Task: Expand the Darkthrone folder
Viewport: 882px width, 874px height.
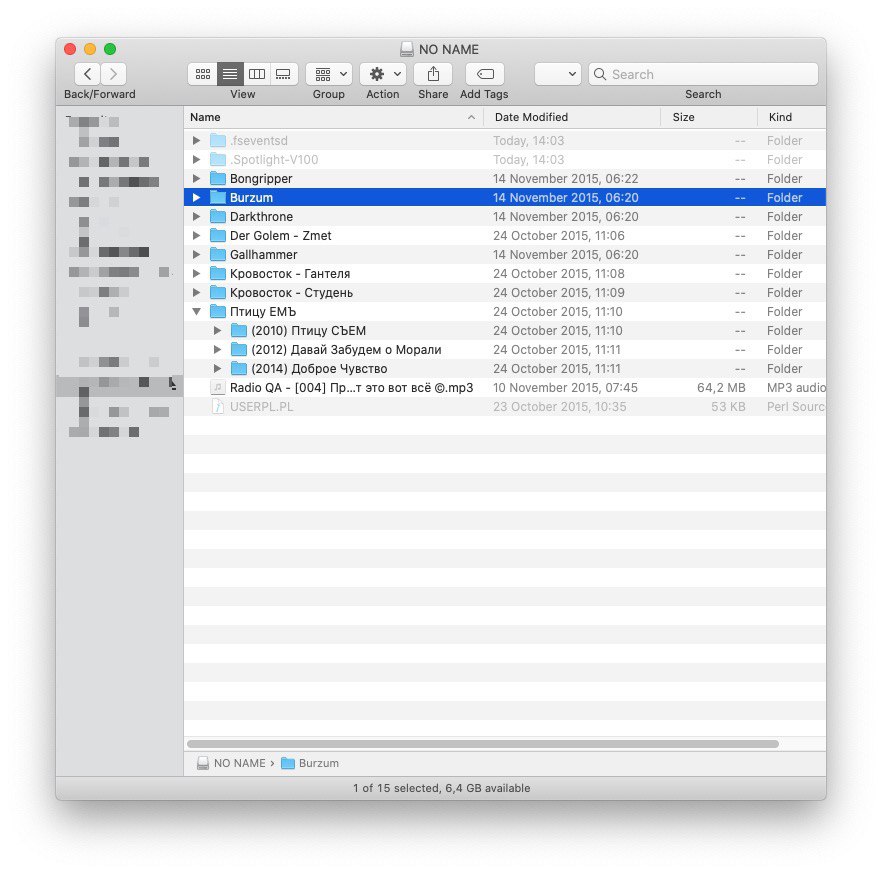Action: click(196, 217)
